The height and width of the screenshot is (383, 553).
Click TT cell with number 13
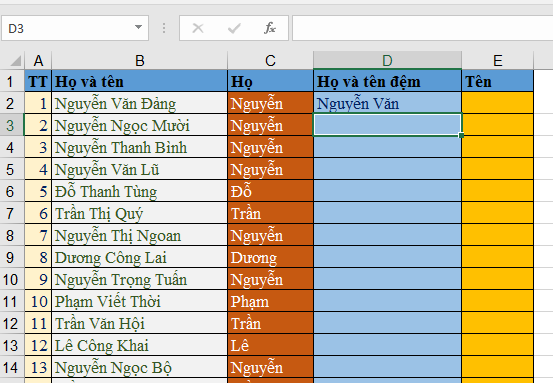click(x=38, y=367)
